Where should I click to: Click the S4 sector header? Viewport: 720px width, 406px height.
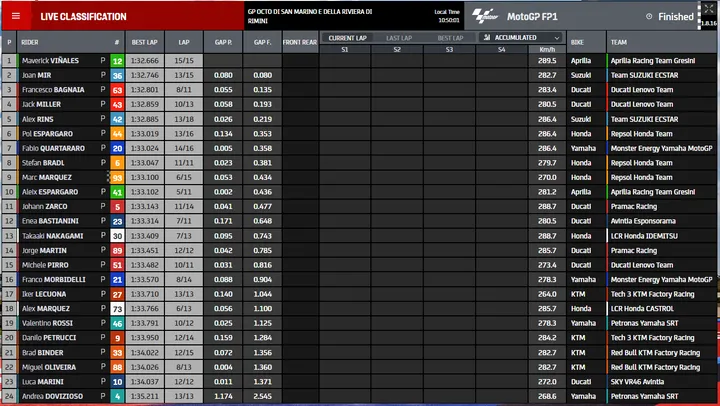(x=501, y=50)
